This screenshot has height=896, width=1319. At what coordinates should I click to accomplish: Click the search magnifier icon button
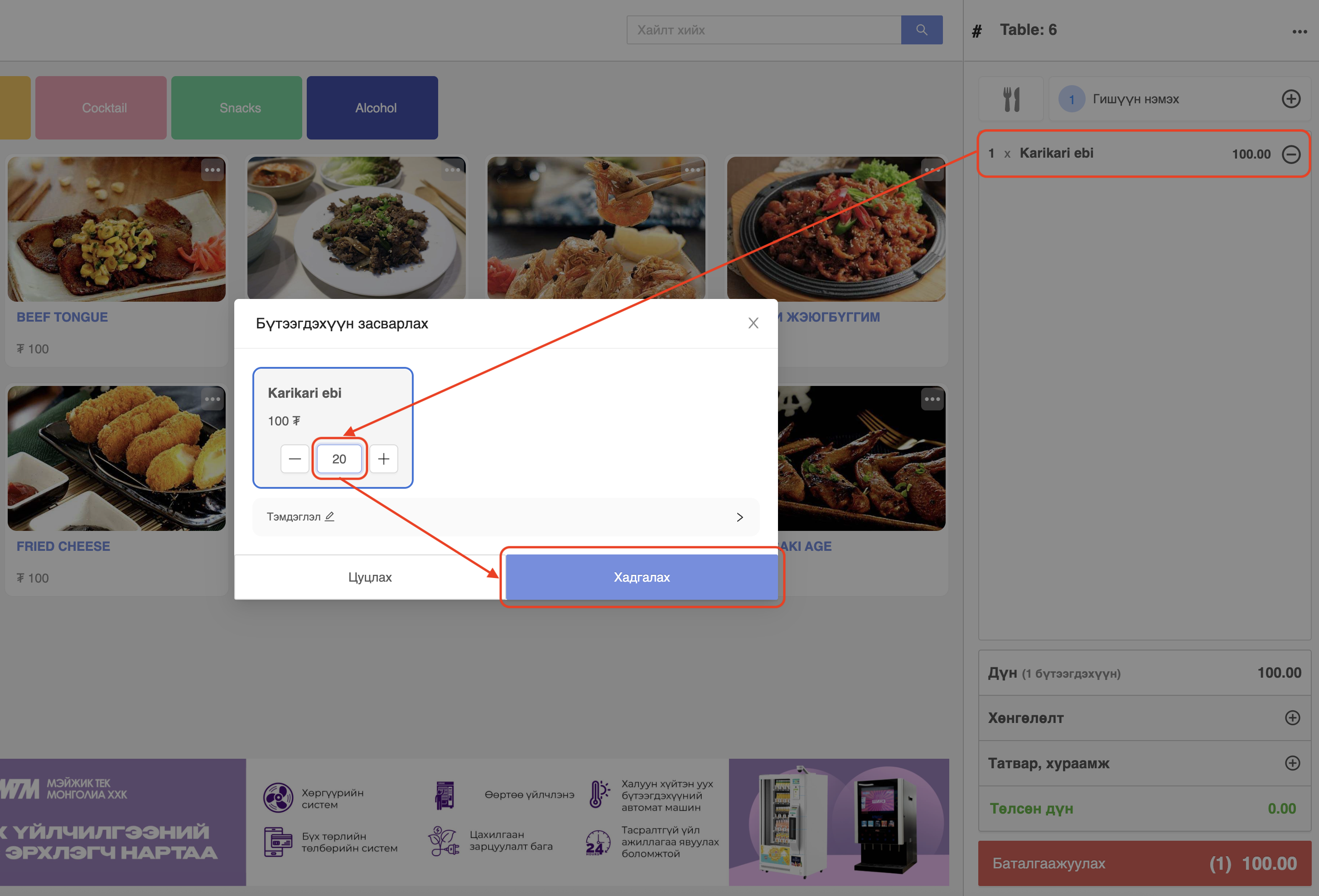point(921,29)
